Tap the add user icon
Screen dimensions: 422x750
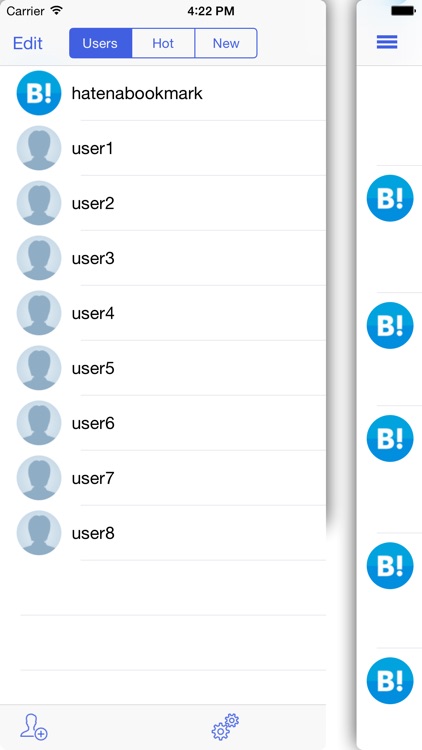[x=33, y=727]
